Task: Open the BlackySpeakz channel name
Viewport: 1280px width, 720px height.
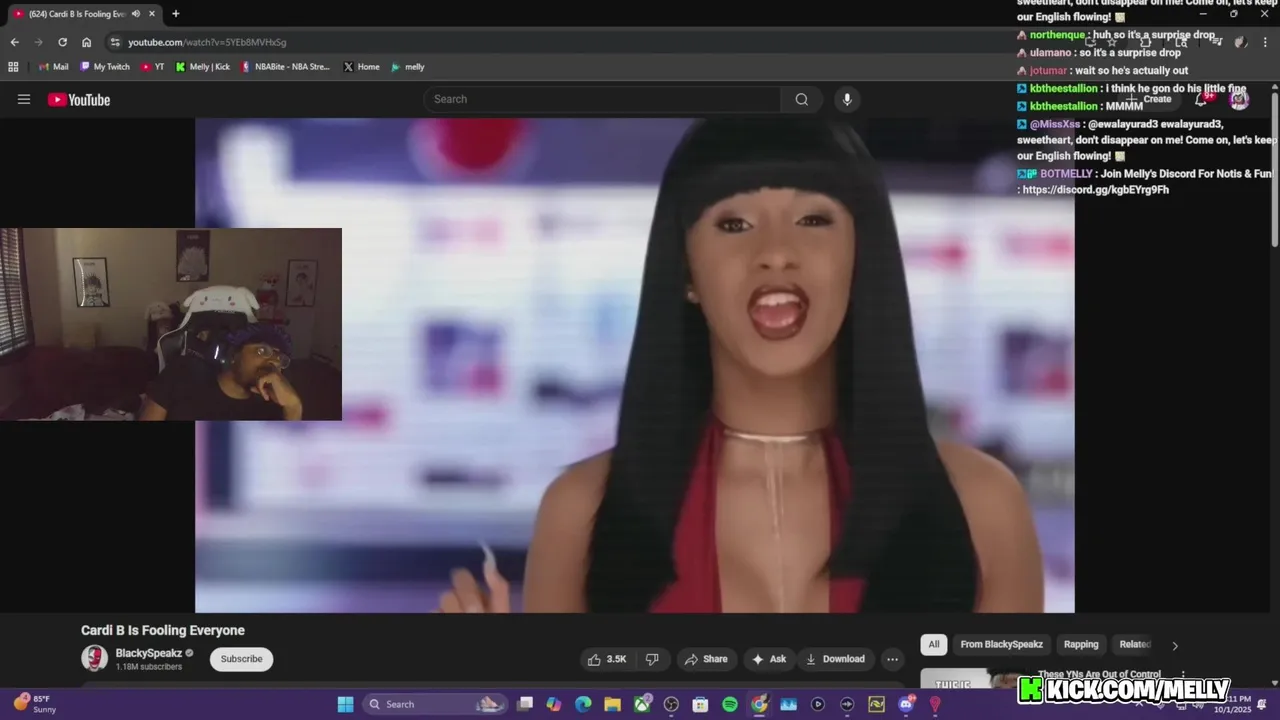Action: pyautogui.click(x=149, y=653)
